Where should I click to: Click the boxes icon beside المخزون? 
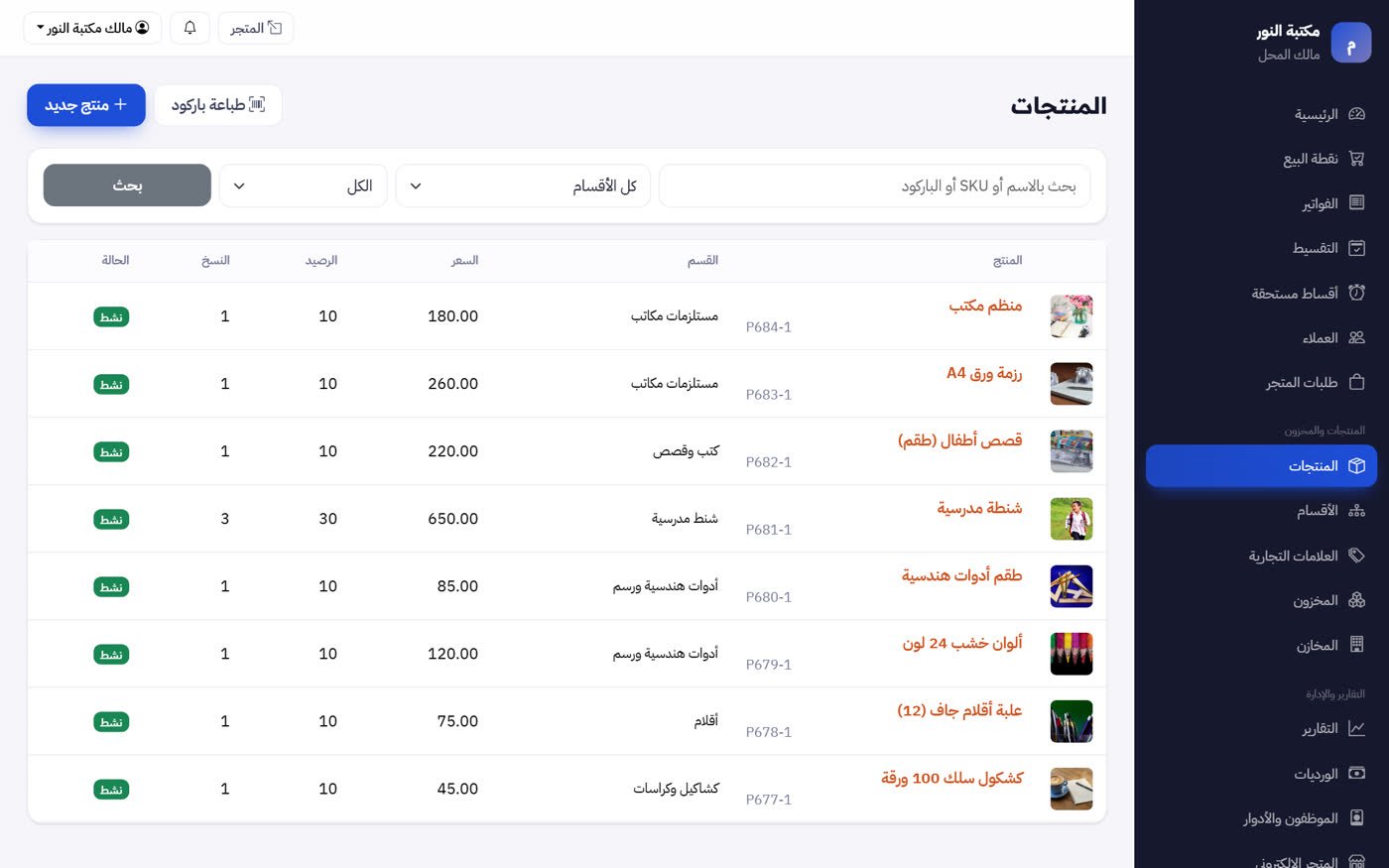tap(1356, 600)
